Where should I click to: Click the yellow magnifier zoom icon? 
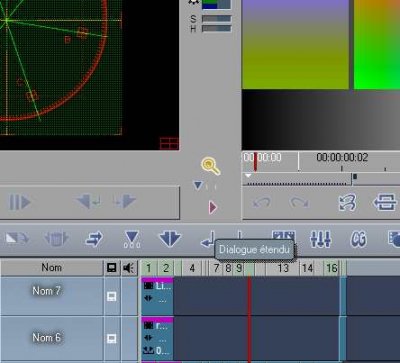210,166
